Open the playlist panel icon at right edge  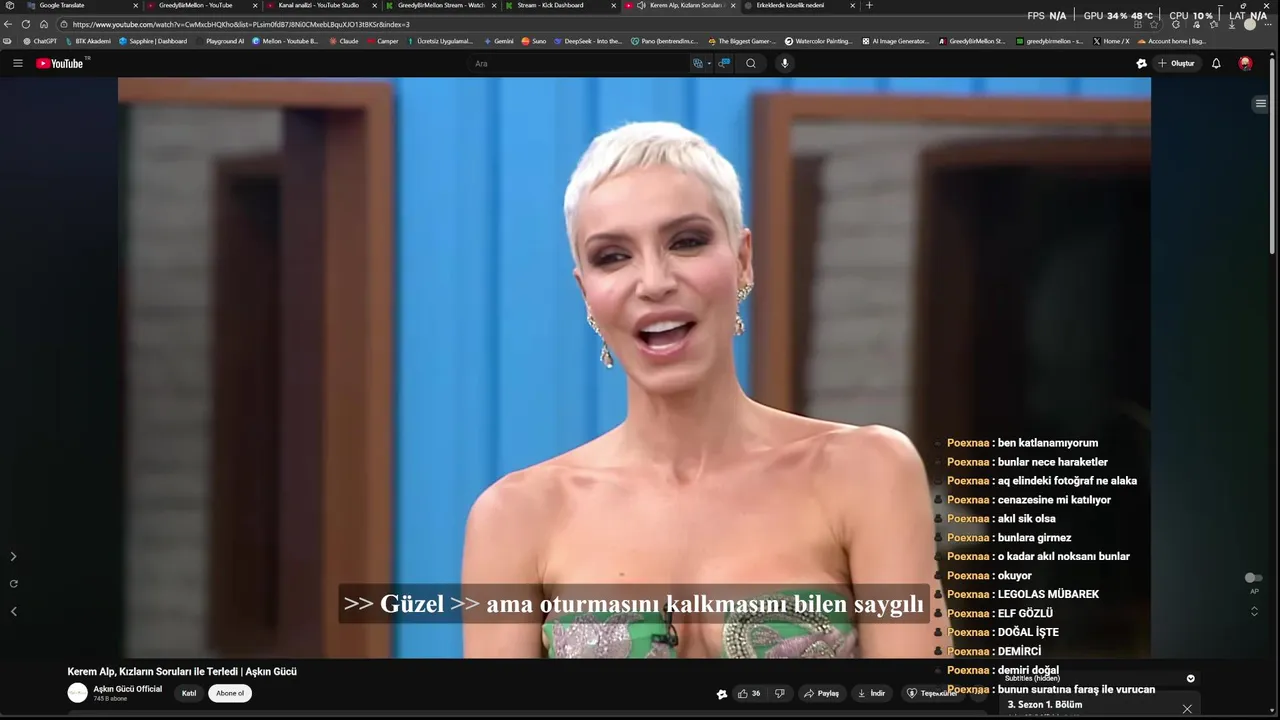click(x=1261, y=103)
